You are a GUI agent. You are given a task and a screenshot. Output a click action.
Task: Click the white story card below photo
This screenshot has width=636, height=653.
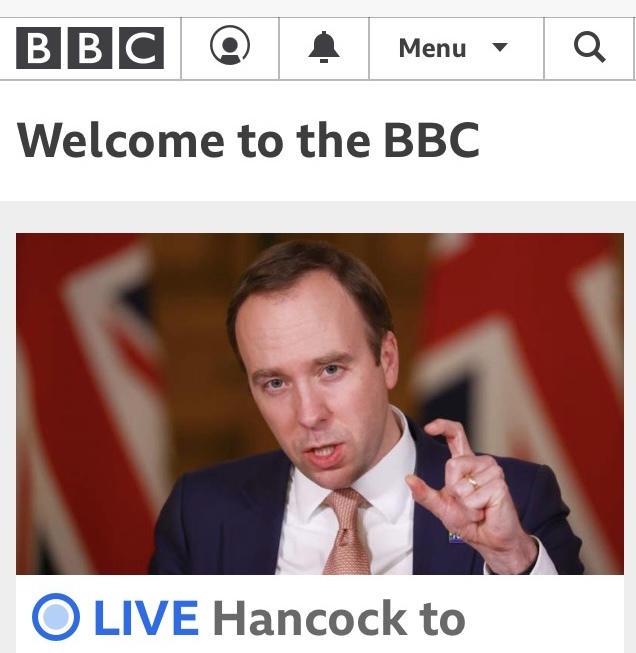pos(320,614)
